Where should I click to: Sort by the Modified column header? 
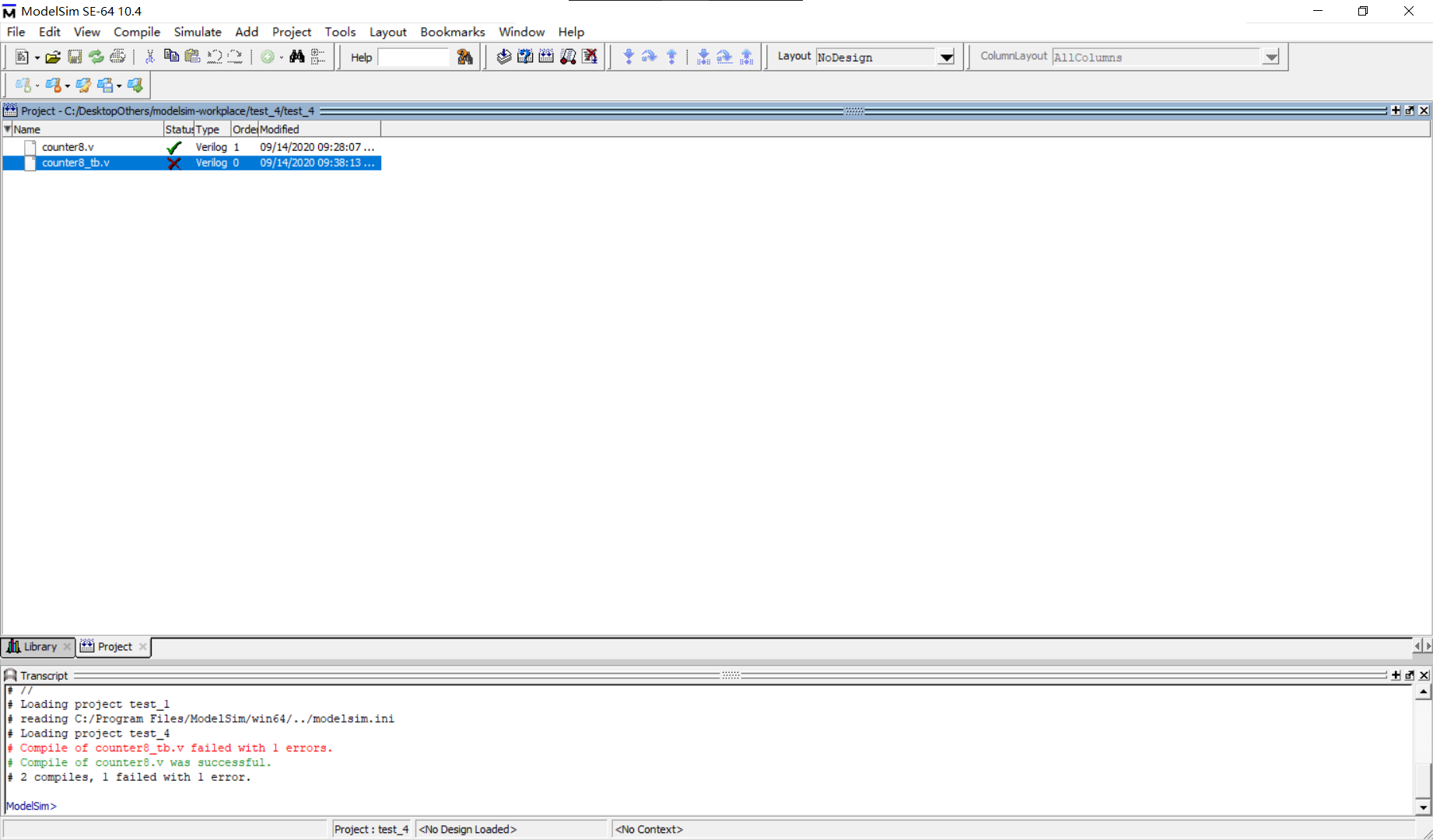click(x=319, y=129)
